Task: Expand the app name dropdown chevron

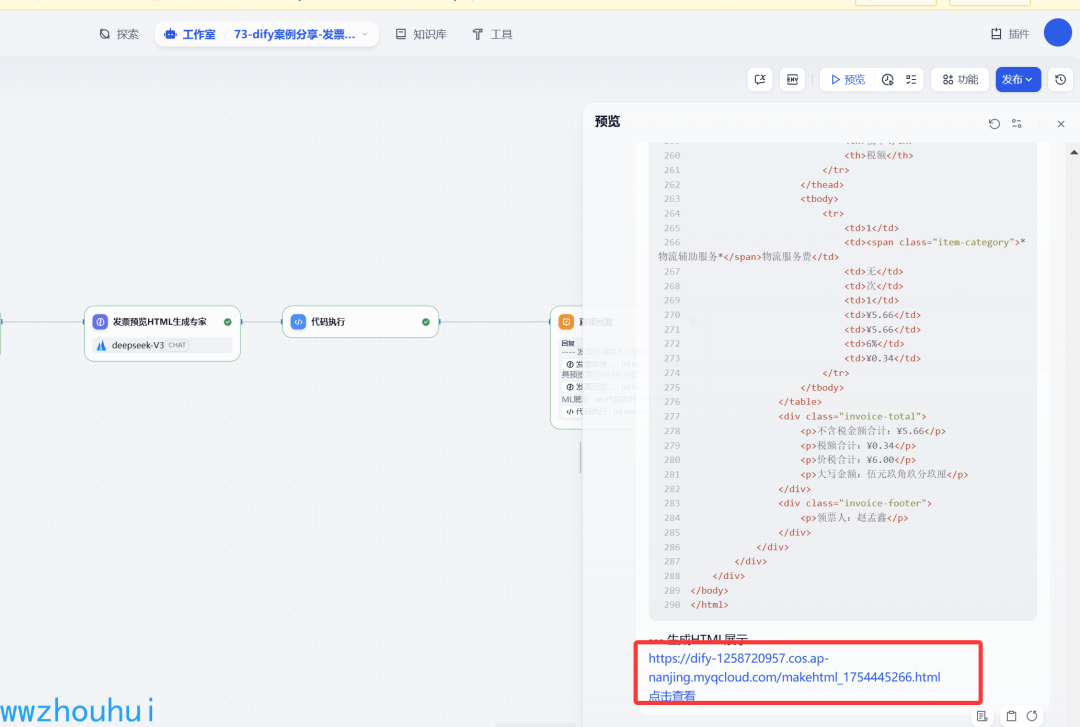Action: [364, 34]
